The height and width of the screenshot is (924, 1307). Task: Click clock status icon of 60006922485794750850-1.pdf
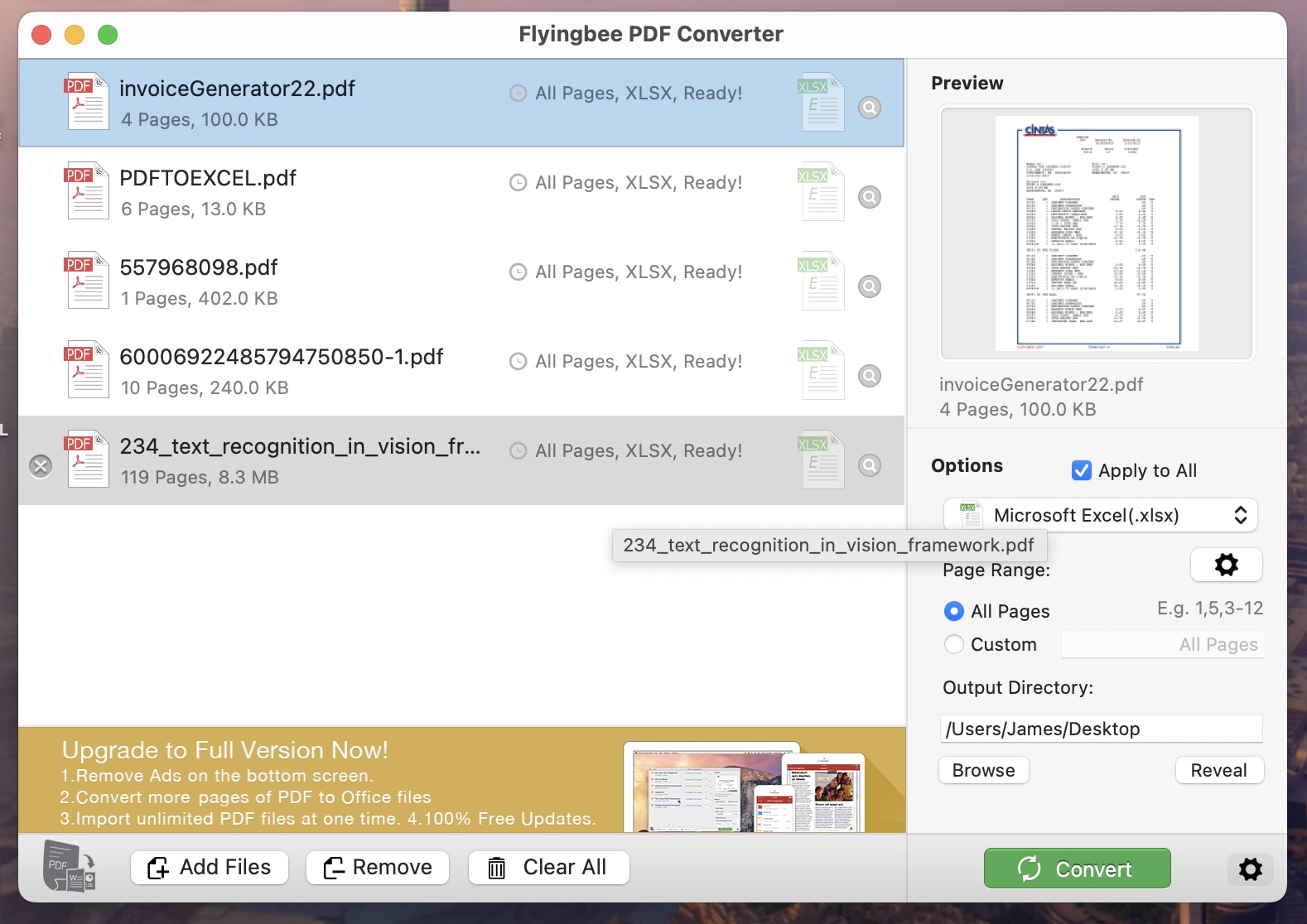point(518,362)
